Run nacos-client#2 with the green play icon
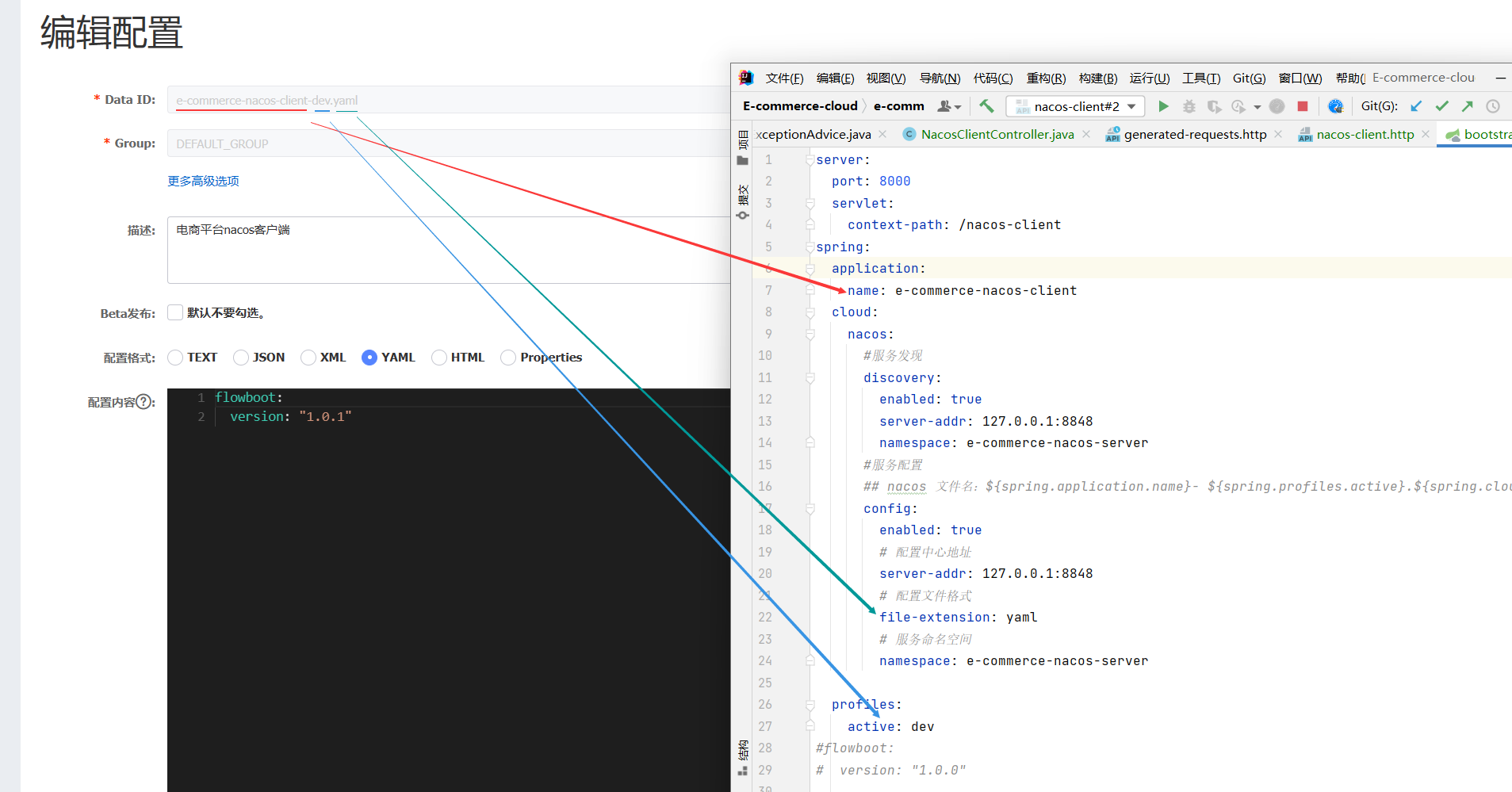Screen dimensions: 1512x792 tap(1163, 106)
